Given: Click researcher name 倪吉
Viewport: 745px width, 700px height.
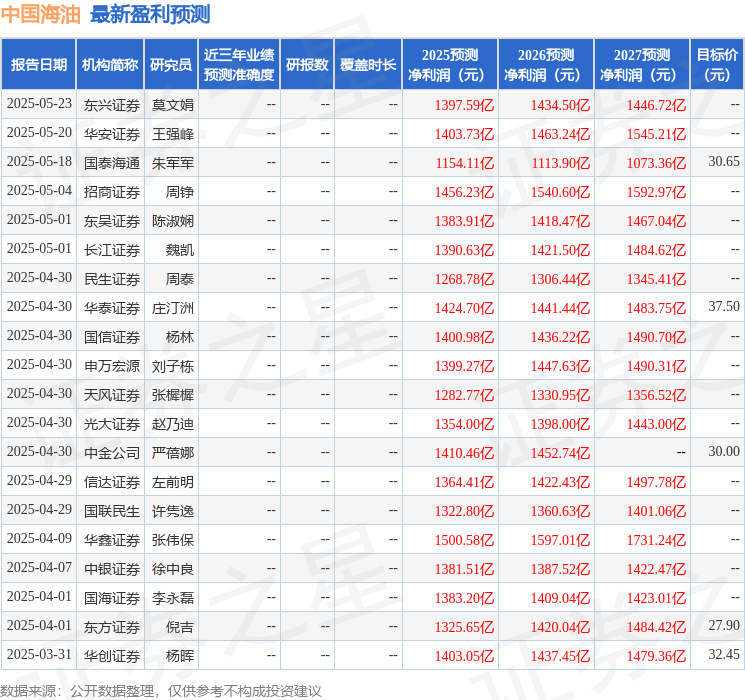Looking at the screenshot, I should 180,626.
